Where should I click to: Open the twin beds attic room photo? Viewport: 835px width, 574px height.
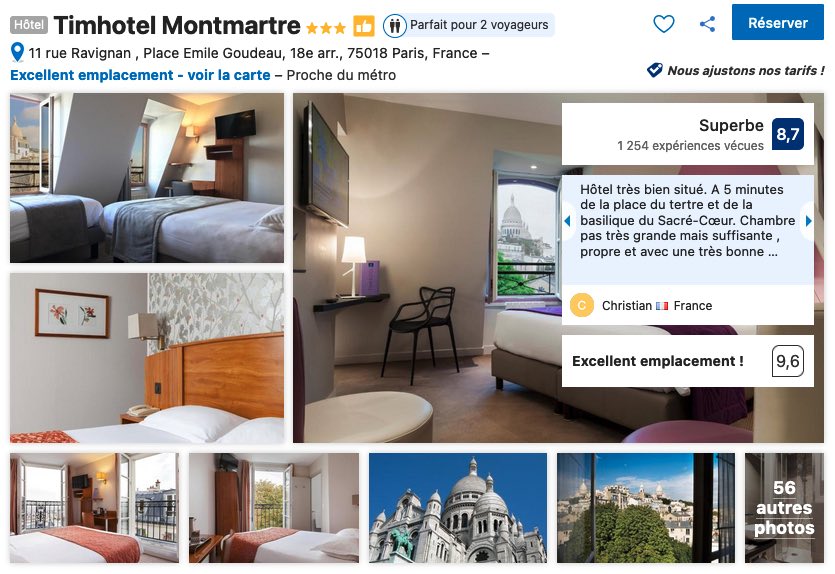(147, 178)
